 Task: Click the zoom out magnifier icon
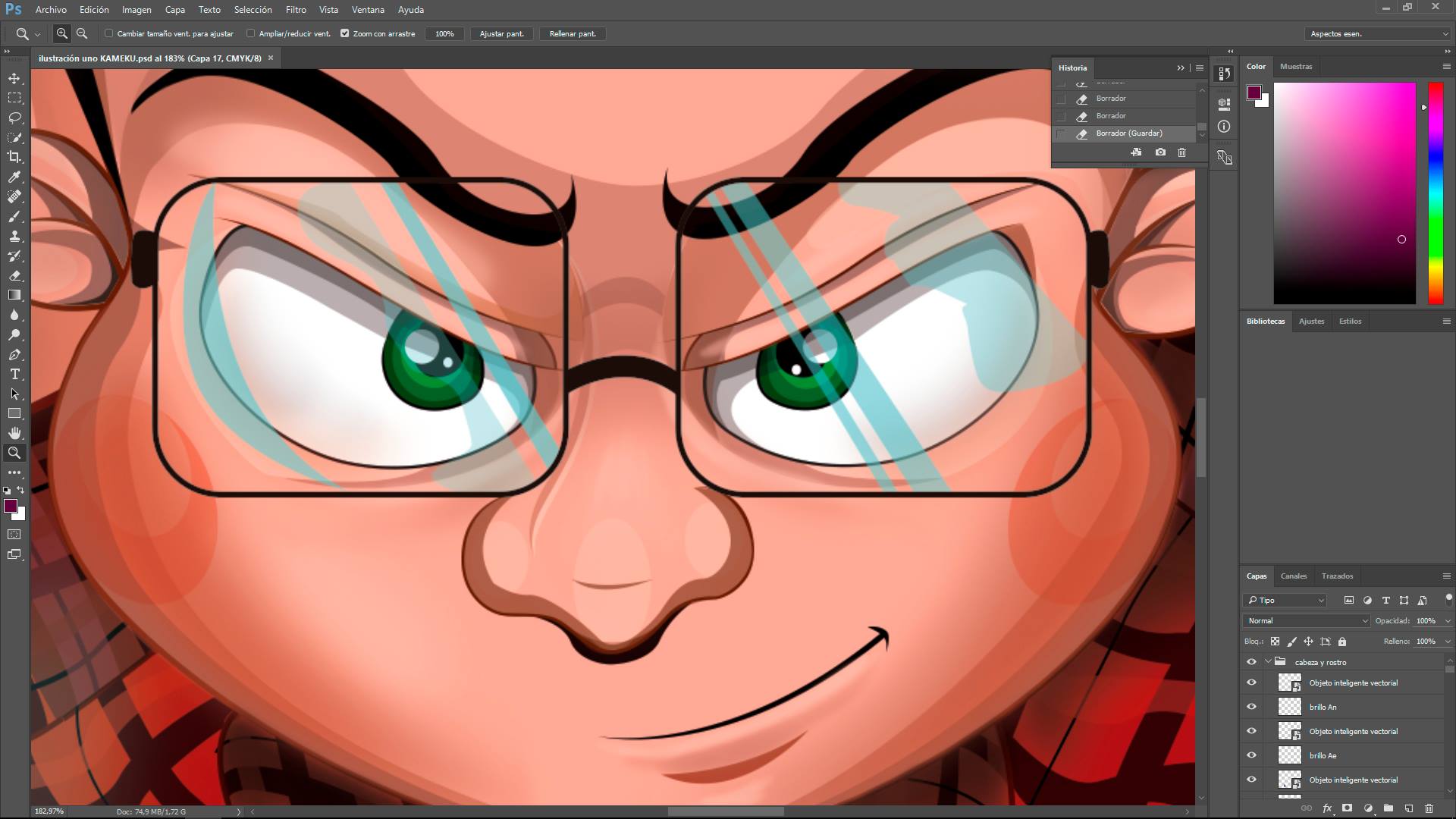[x=82, y=33]
